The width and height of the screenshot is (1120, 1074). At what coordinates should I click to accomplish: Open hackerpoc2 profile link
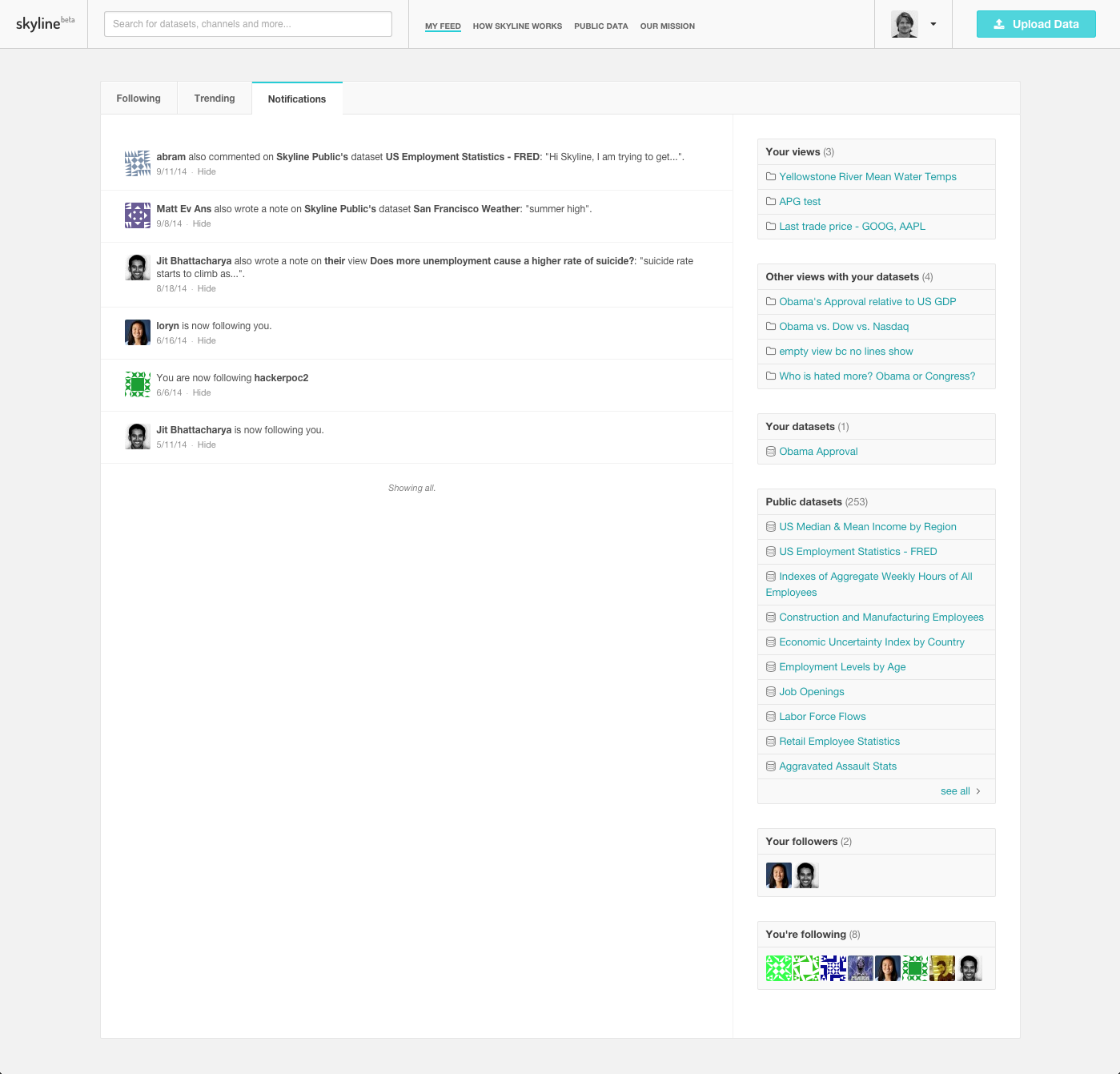[x=281, y=378]
